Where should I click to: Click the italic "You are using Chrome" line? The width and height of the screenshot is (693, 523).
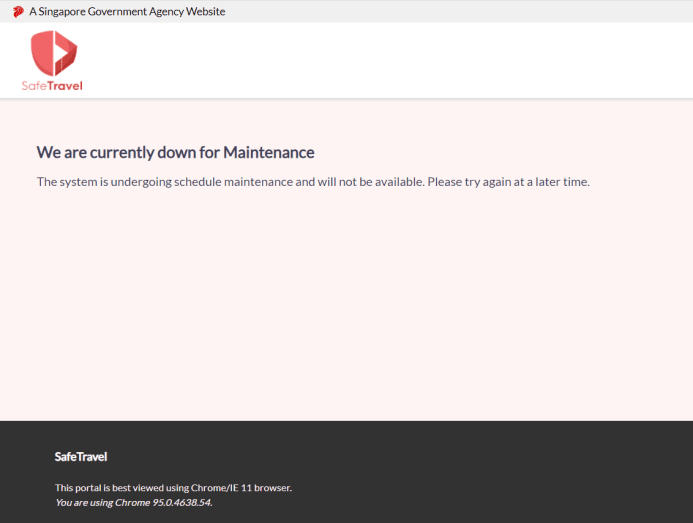pos(103,502)
